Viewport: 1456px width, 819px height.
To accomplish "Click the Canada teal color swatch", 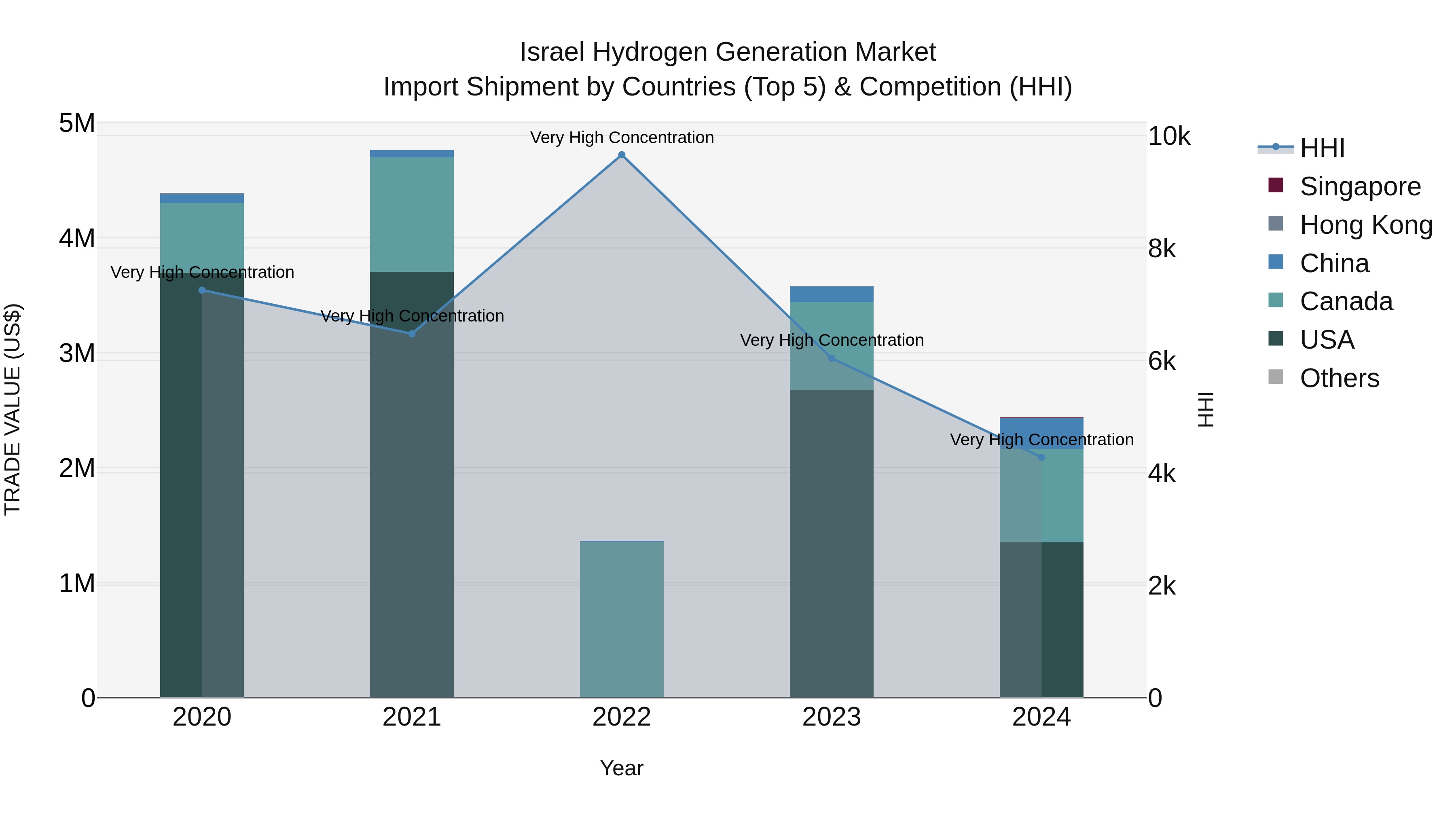I will pos(1276,300).
